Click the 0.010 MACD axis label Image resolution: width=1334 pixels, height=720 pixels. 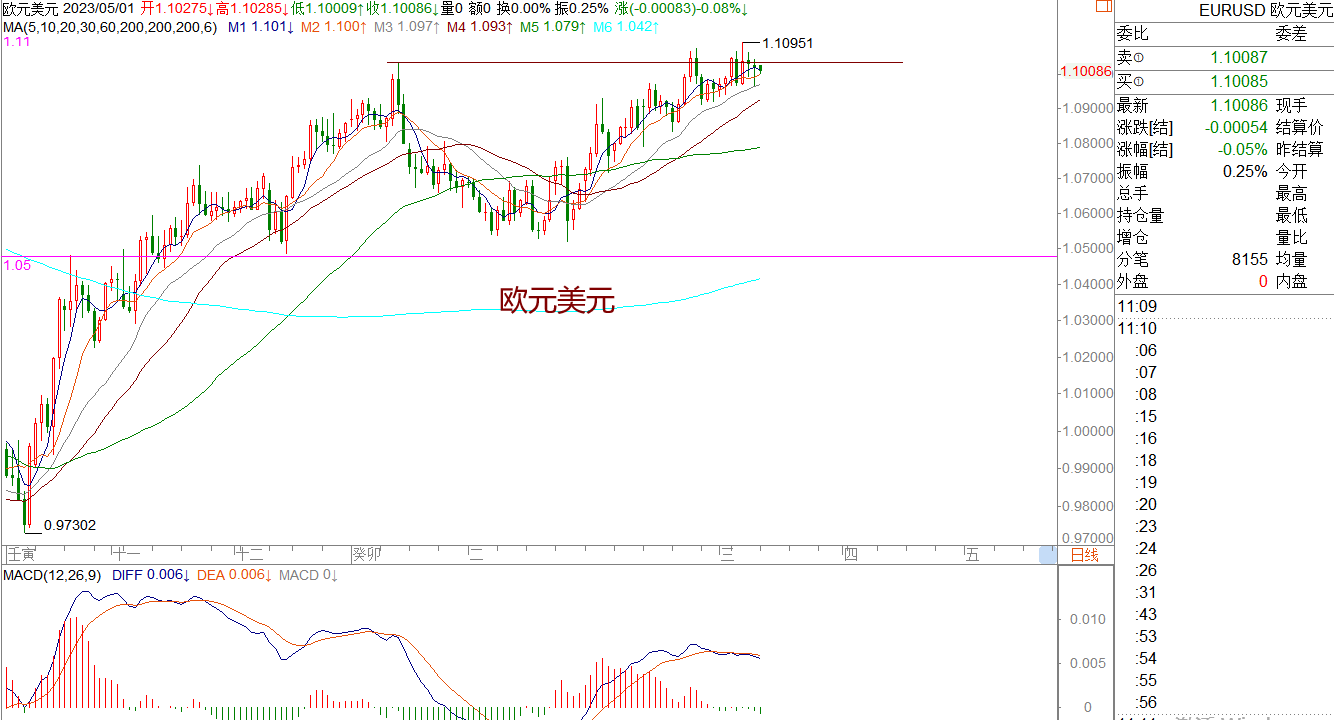point(1088,619)
